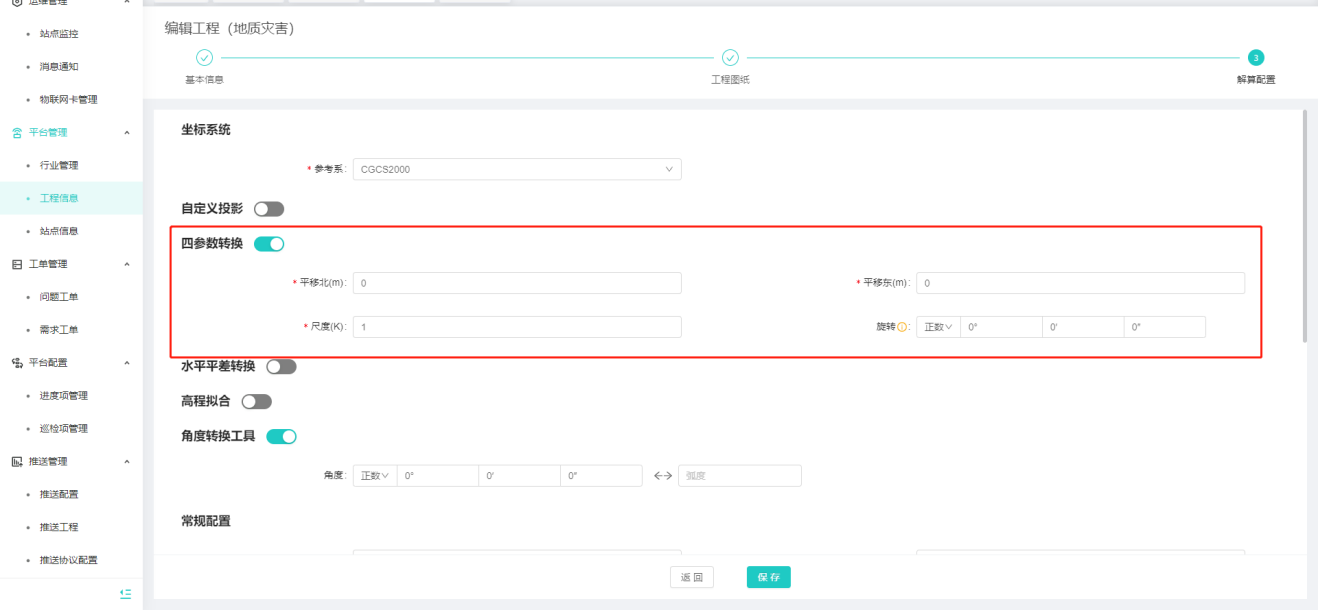Open the 参考系 CGCS2000 dropdown
Screen dimensions: 1318x610
[517, 169]
